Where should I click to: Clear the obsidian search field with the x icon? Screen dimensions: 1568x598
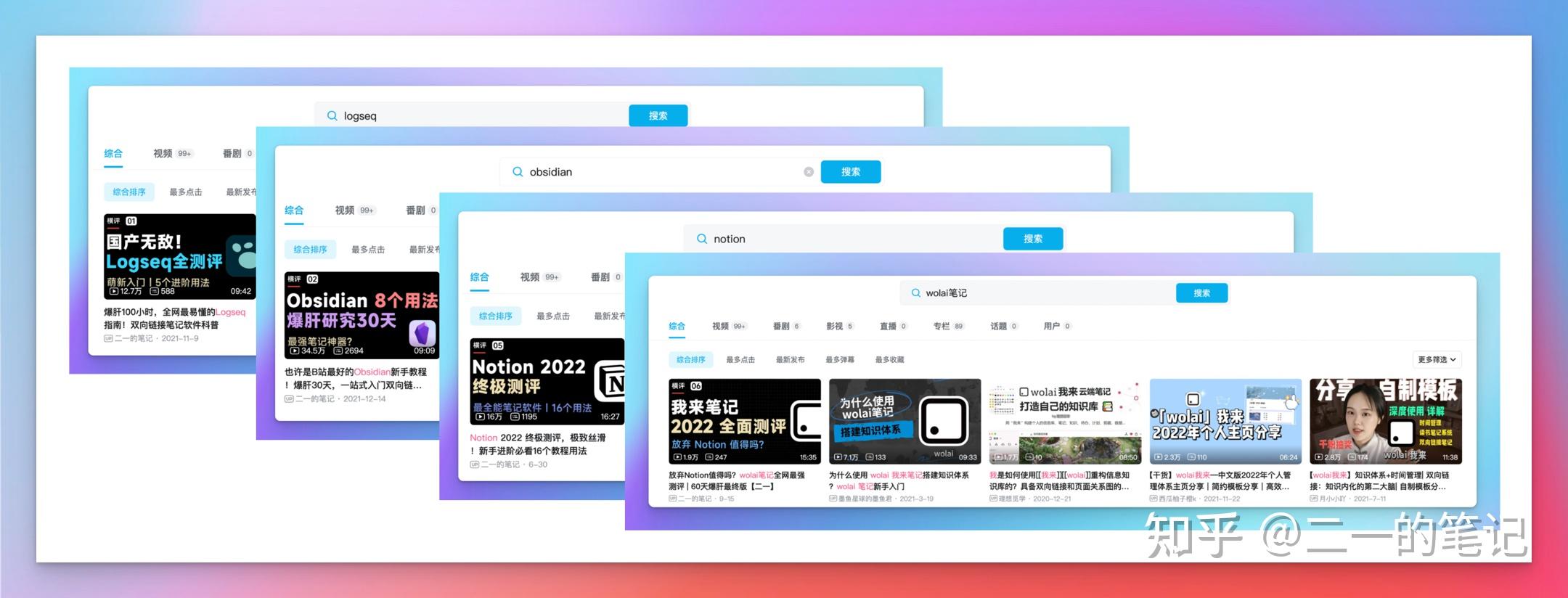(809, 172)
